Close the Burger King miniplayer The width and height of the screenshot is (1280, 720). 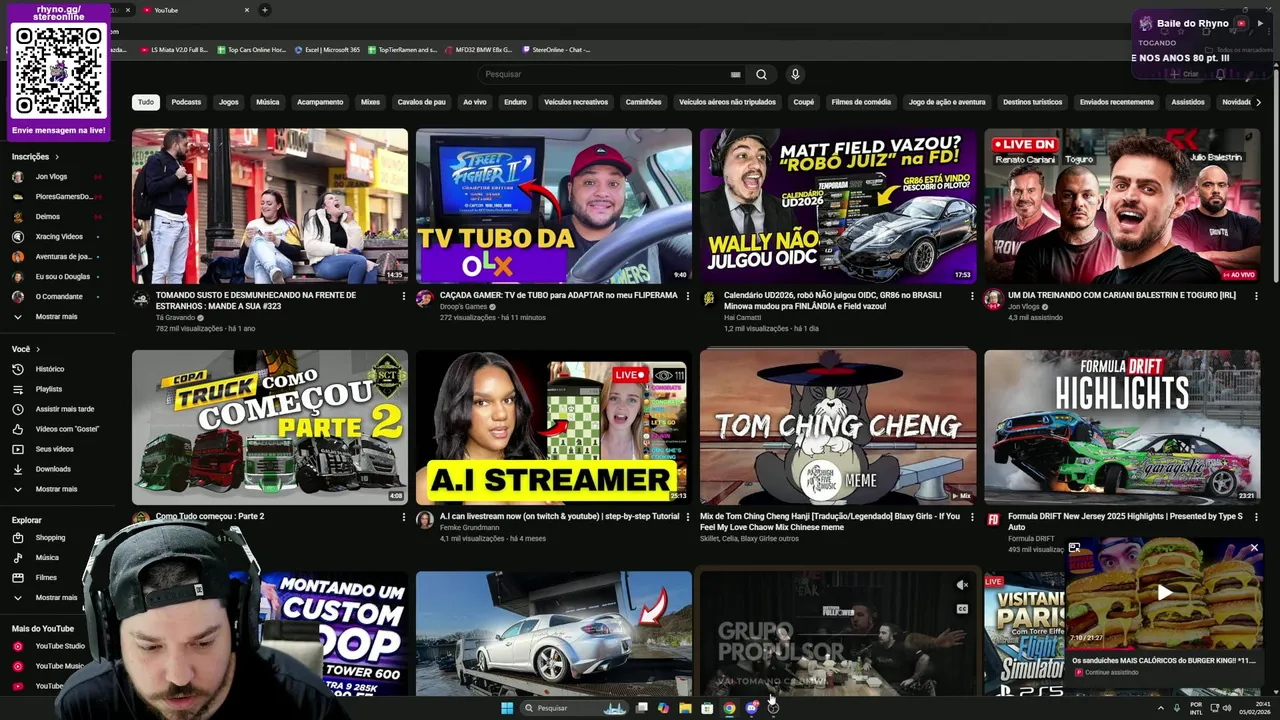1254,548
